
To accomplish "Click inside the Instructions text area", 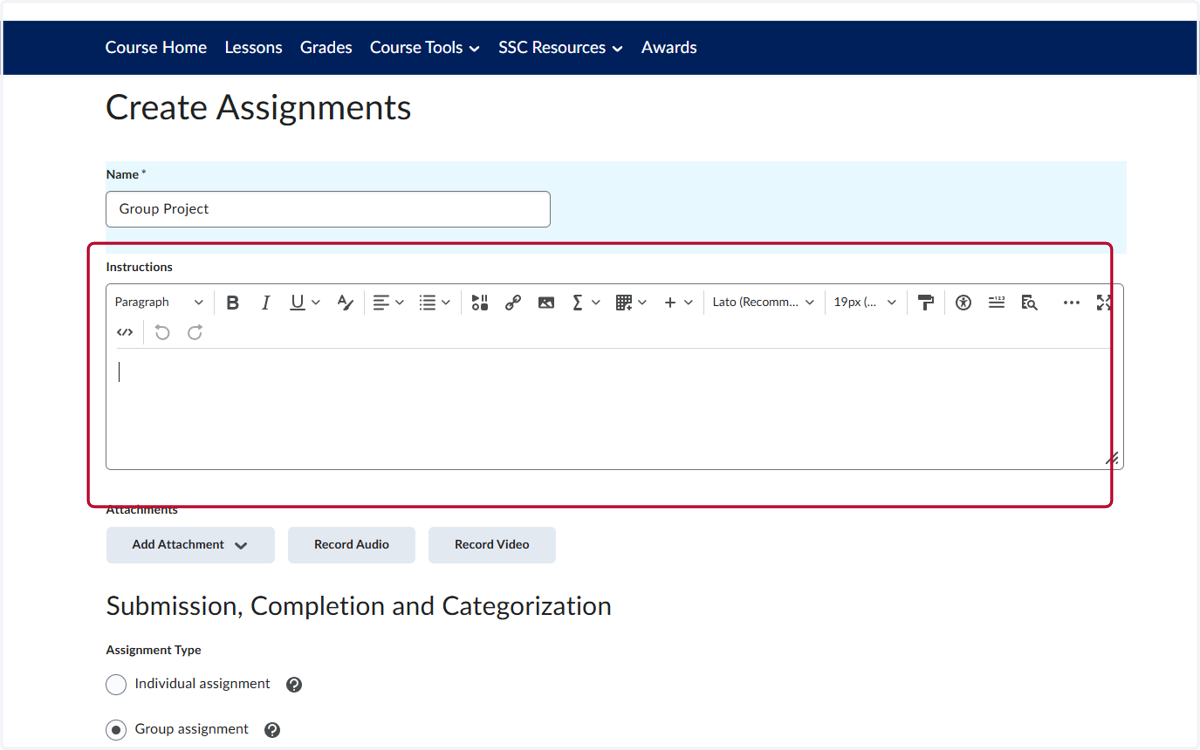I will tap(614, 408).
